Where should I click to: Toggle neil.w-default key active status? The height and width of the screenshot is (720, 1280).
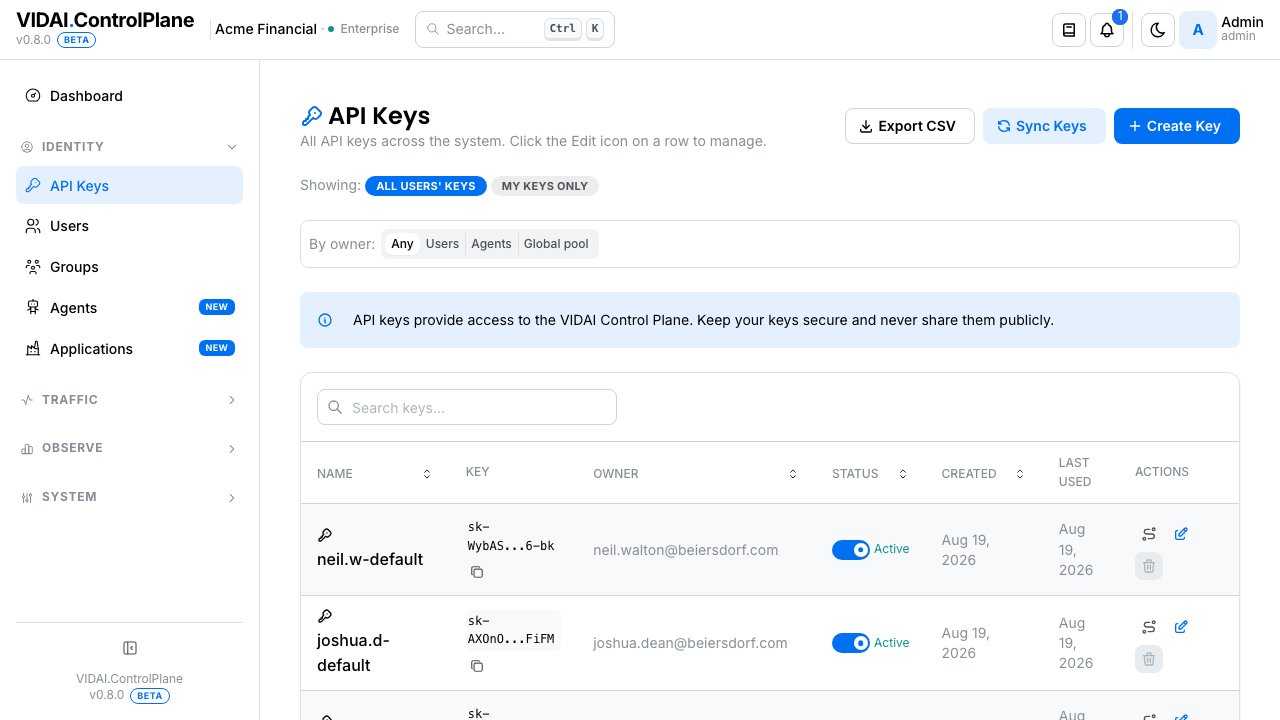[x=851, y=550]
